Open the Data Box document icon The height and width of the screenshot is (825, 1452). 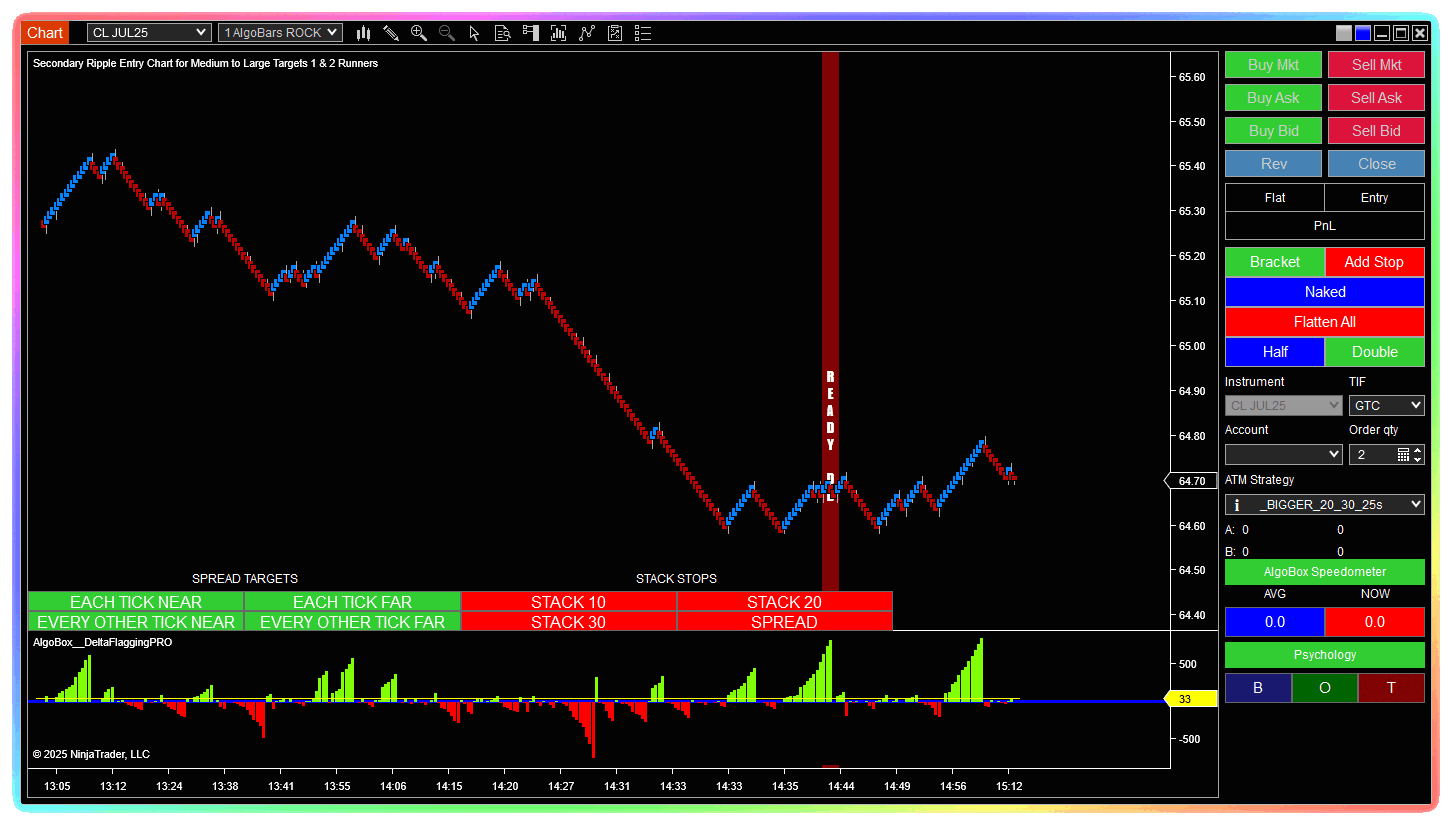[502, 33]
